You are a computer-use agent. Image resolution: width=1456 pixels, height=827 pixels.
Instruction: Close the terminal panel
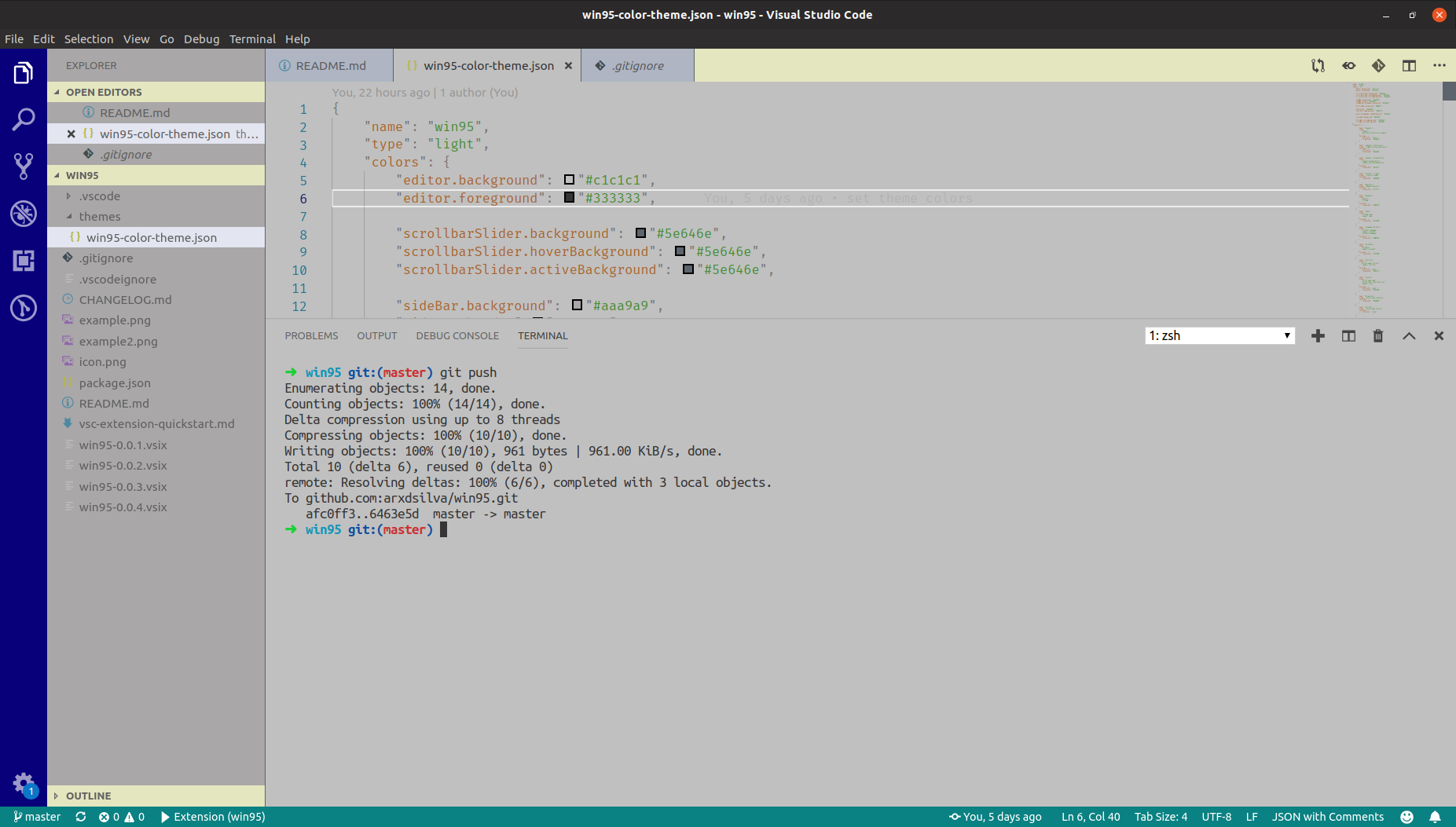tap(1439, 336)
